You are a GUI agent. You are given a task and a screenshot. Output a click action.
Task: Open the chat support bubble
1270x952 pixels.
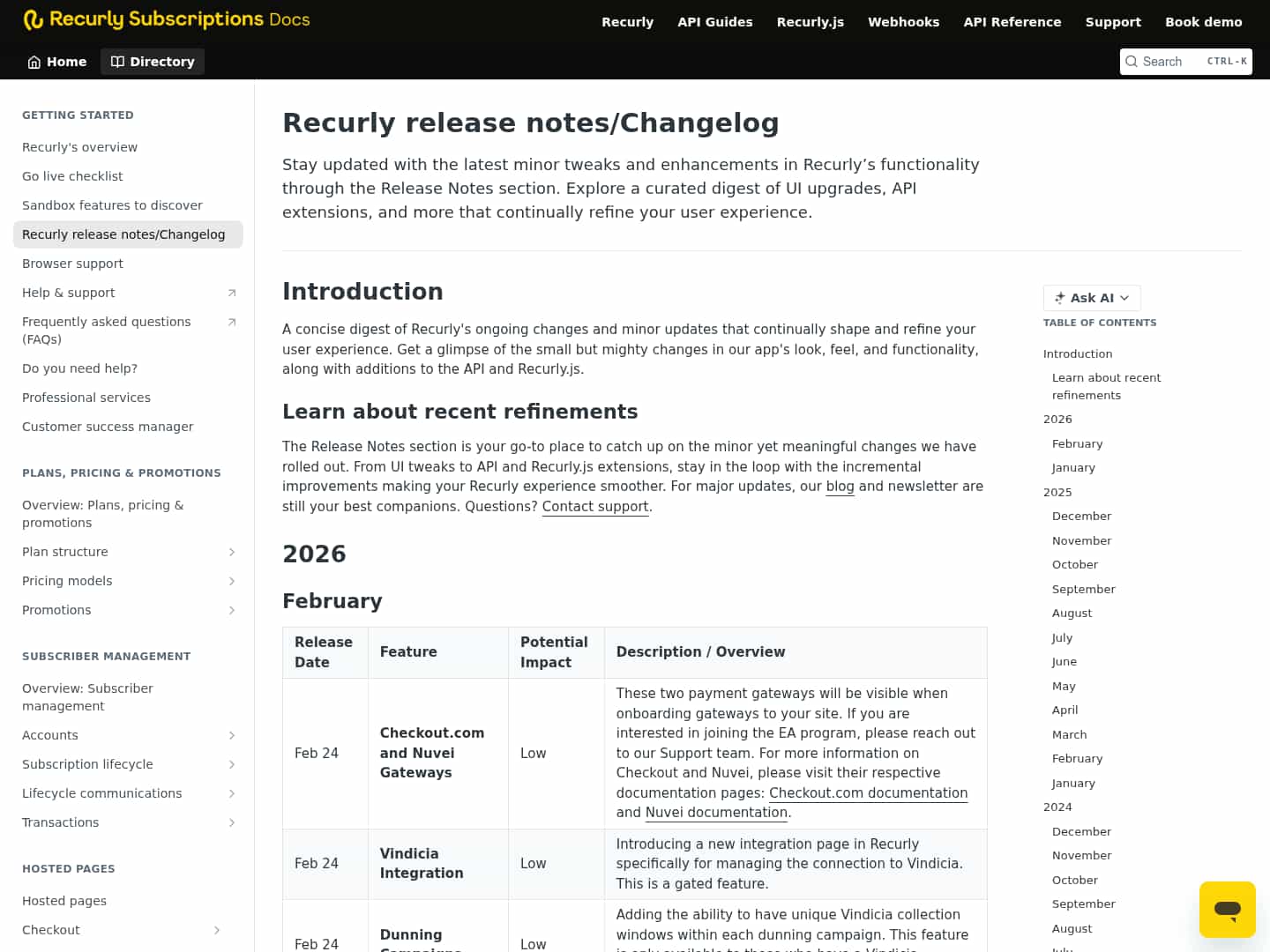click(1227, 909)
